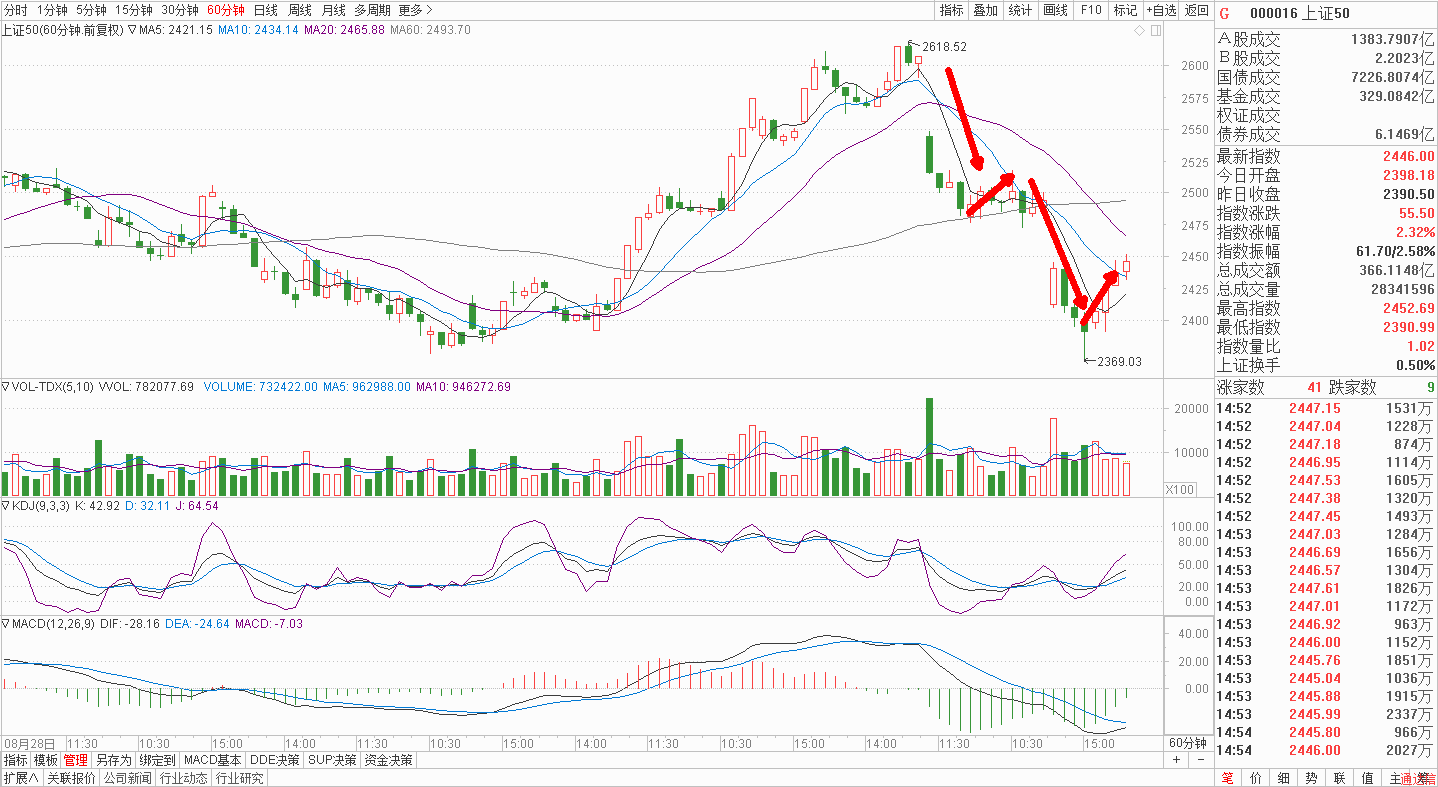Viewport: 1438px width, 787px height.
Task: Click the 模板 template tab
Action: [x=46, y=760]
